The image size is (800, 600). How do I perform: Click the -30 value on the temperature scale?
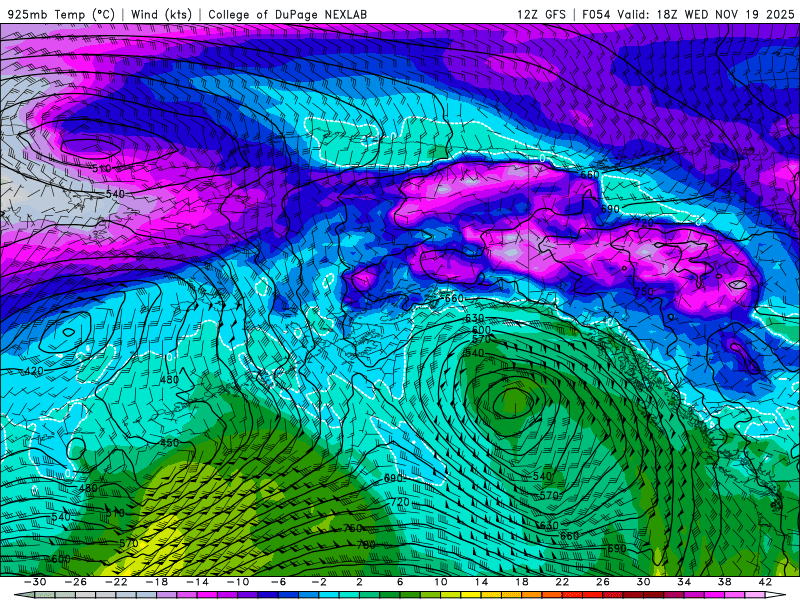35,582
